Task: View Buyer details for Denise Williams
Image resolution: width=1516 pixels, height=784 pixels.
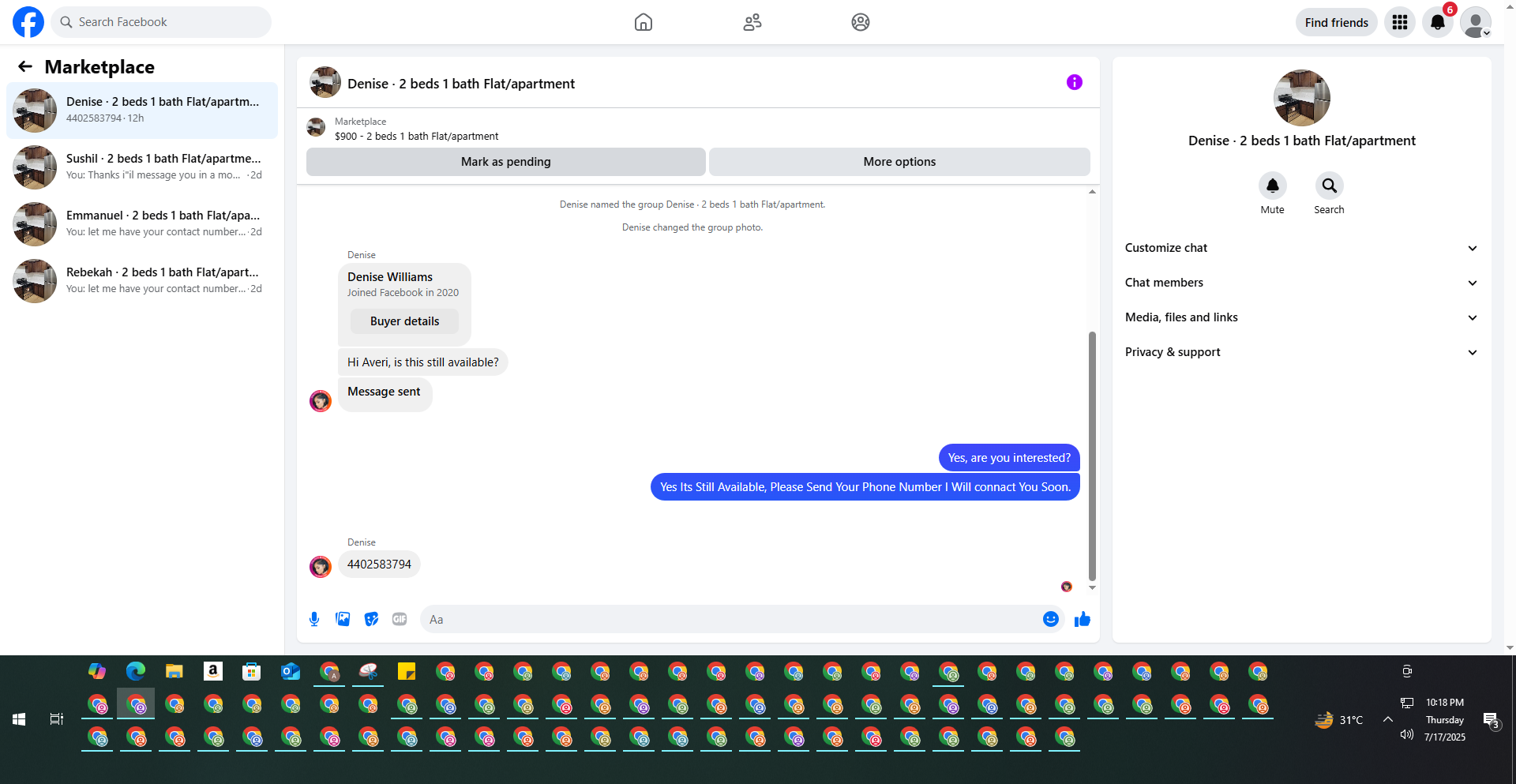Action: pos(405,321)
